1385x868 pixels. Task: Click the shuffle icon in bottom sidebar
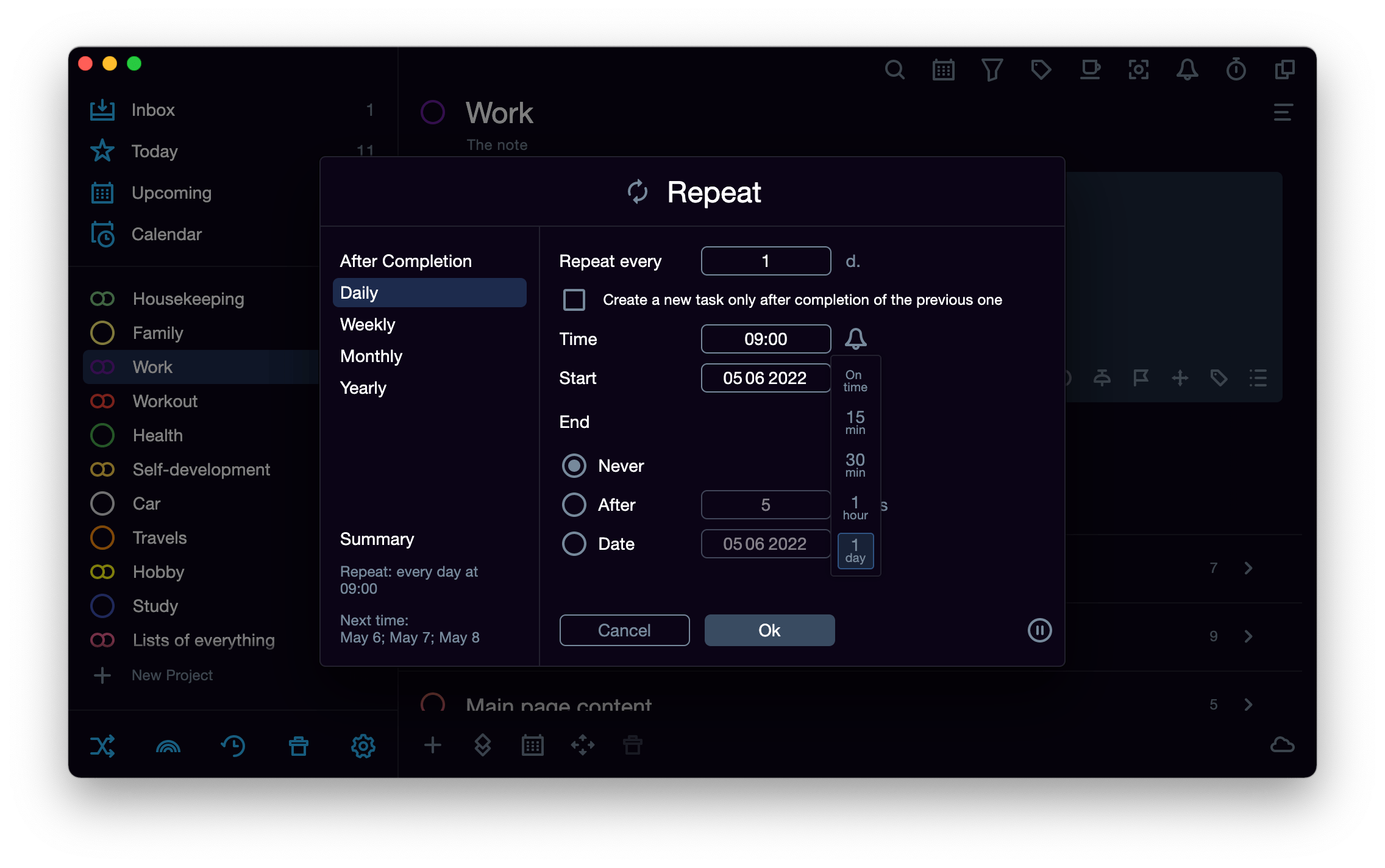click(102, 745)
